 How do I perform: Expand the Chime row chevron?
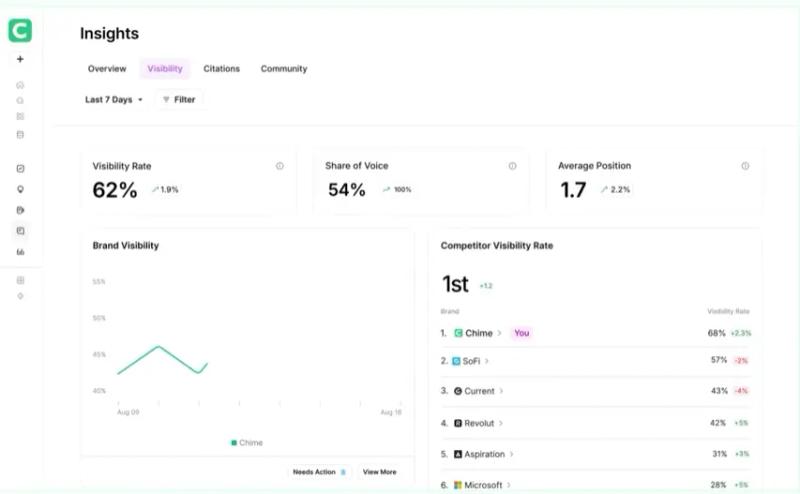tap(499, 333)
